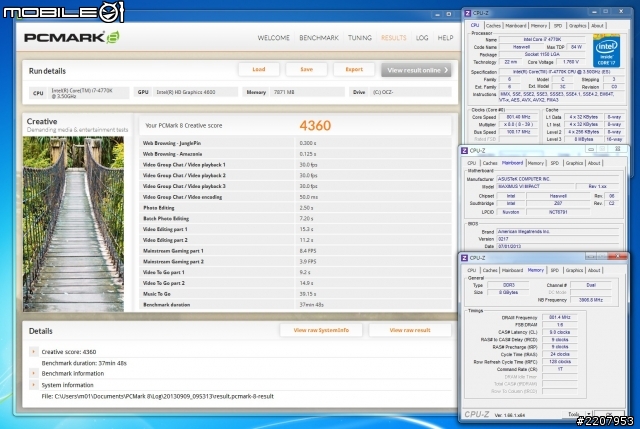
Task: Click the CPU-Z icon in the Mainboard window title
Action: 464,151
